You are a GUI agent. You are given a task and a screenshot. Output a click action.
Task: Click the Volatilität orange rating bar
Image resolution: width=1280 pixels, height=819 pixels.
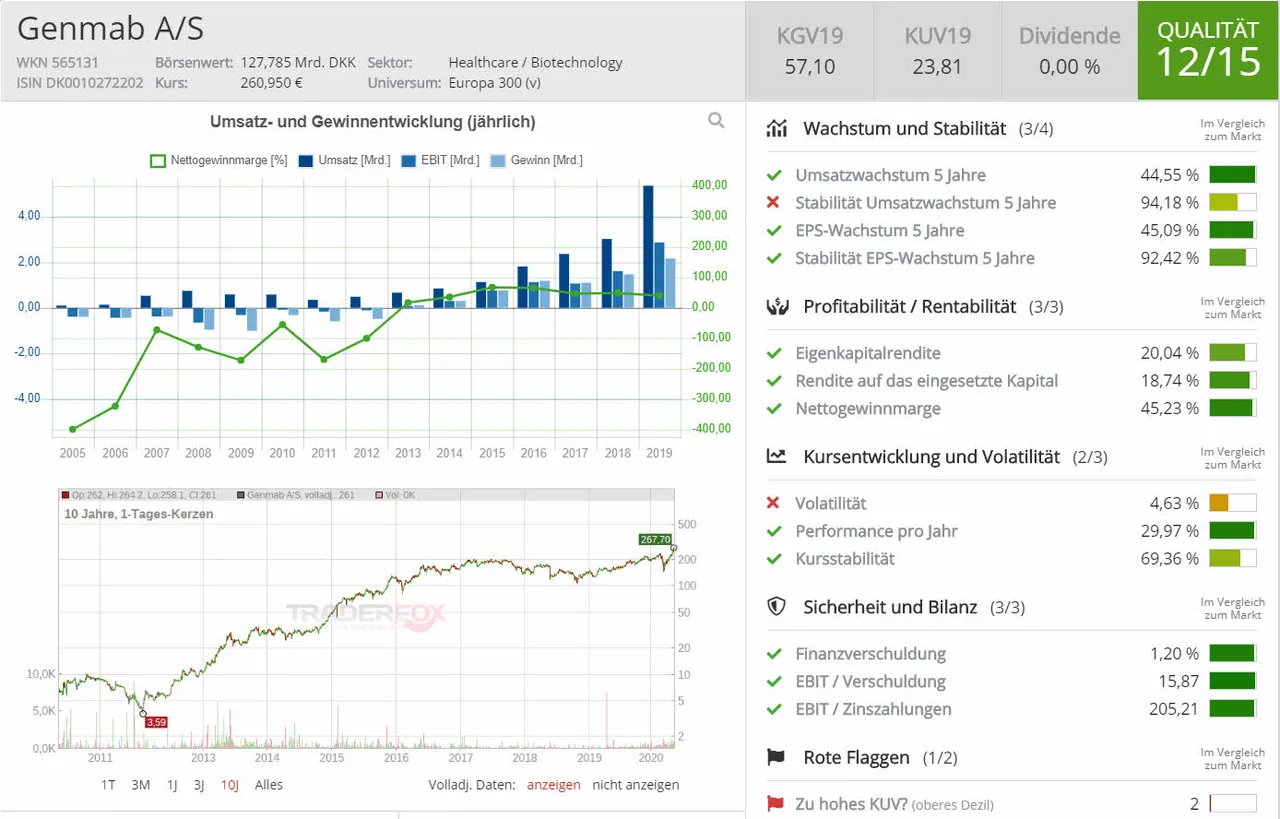pyautogui.click(x=1232, y=503)
